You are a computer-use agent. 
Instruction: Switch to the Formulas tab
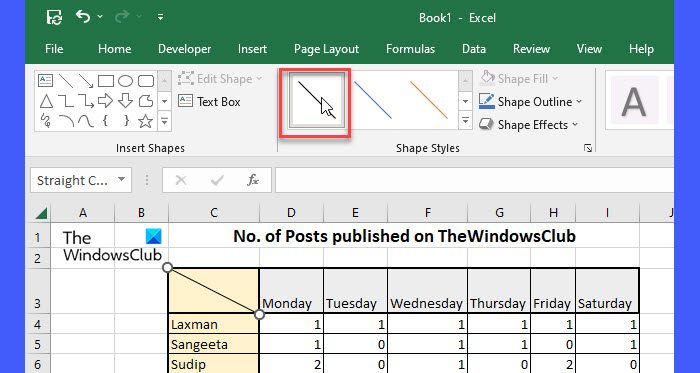pyautogui.click(x=410, y=49)
